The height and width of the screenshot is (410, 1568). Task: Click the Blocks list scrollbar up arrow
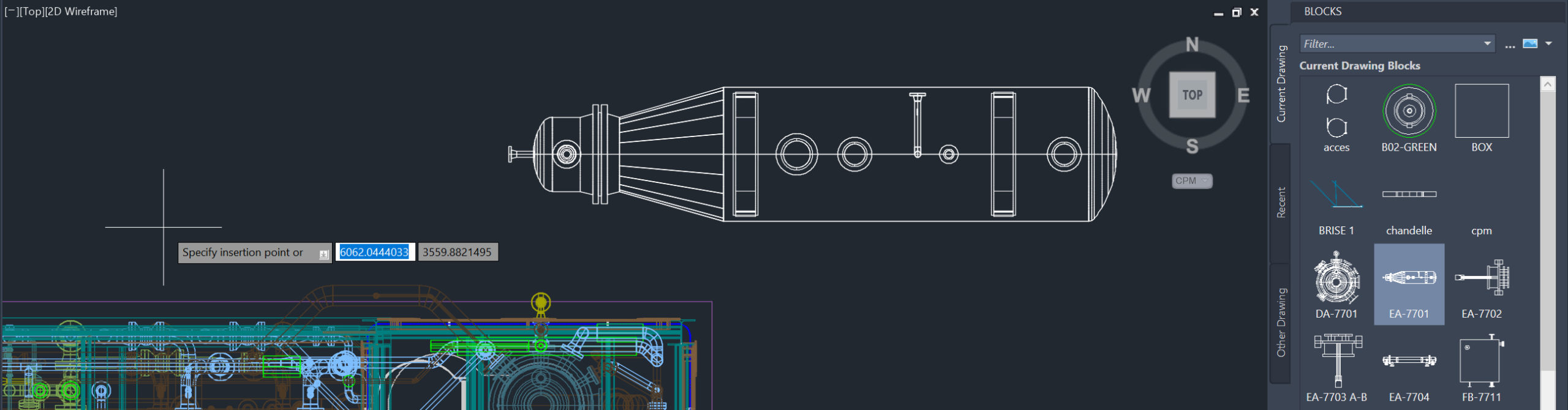pyautogui.click(x=1547, y=84)
